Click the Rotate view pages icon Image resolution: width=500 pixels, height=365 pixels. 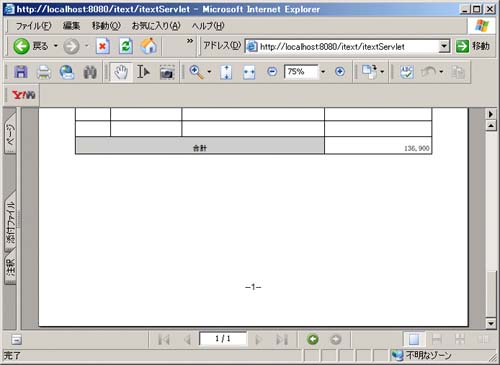[x=370, y=72]
